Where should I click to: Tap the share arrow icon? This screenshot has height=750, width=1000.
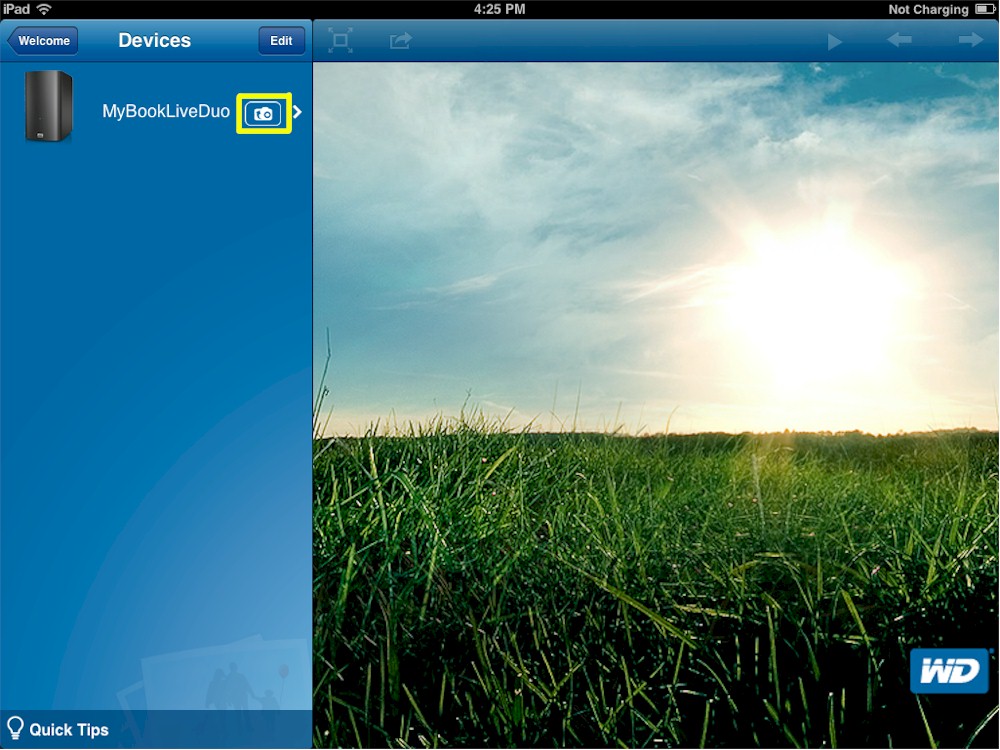click(401, 41)
